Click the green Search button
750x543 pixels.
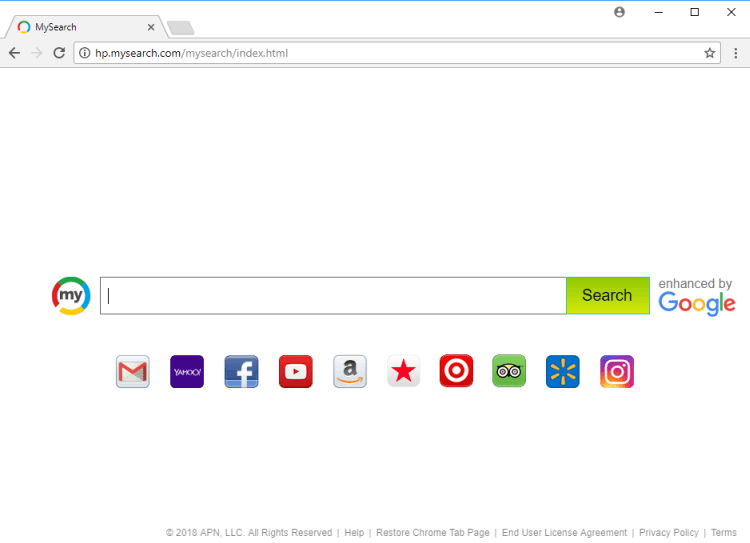[x=608, y=296]
